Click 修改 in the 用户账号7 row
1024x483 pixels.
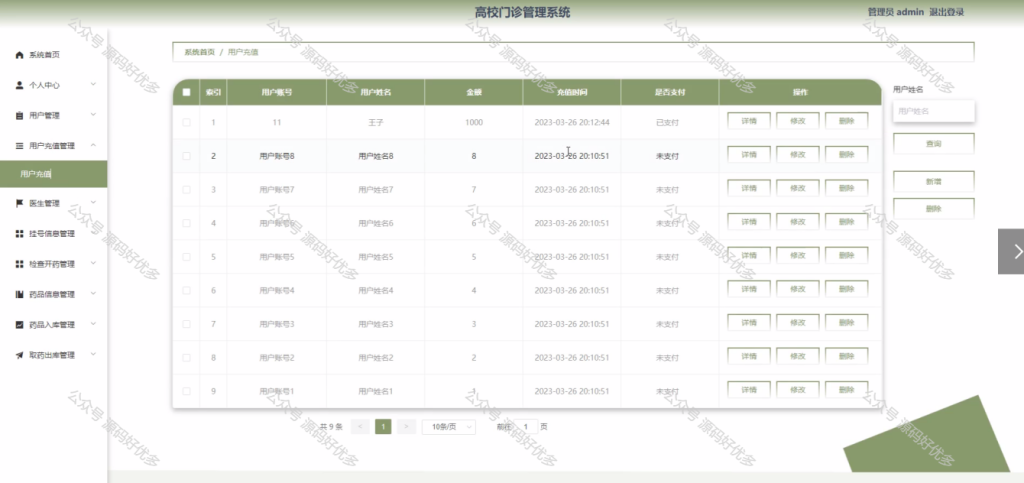pos(797,189)
